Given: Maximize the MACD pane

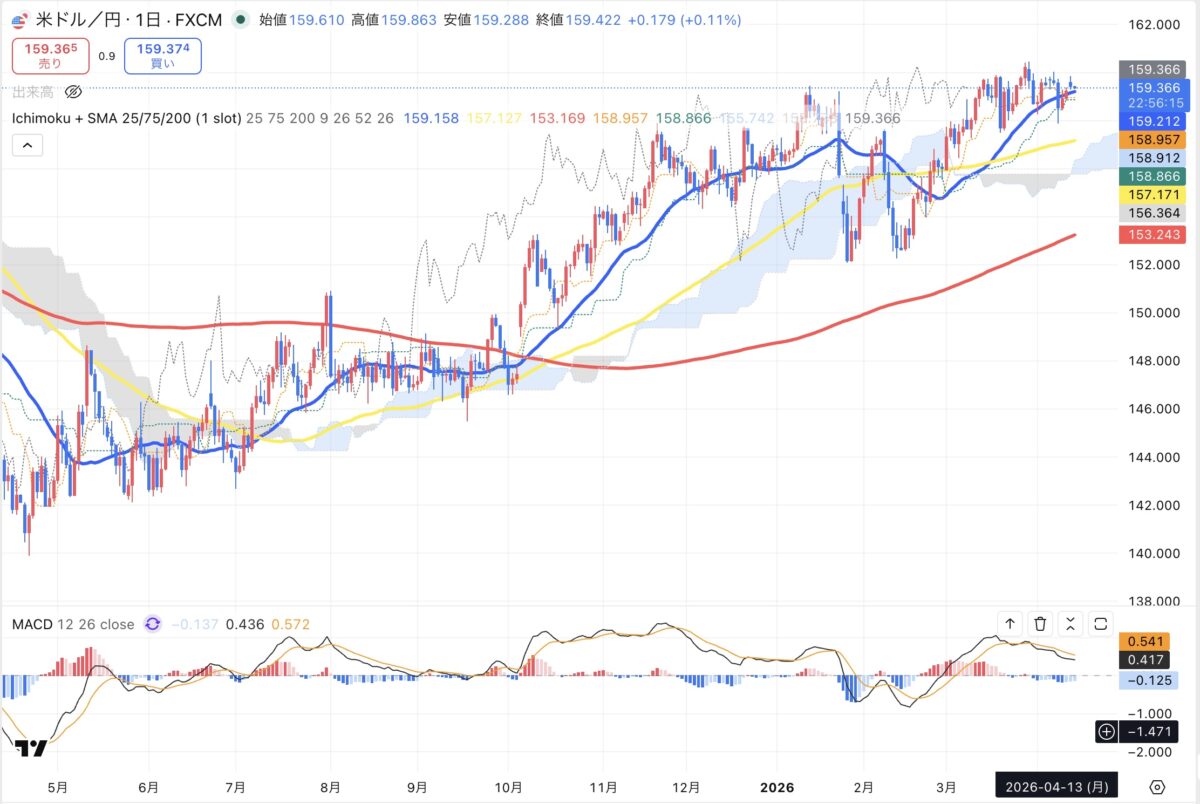Looking at the screenshot, I should pos(1100,624).
